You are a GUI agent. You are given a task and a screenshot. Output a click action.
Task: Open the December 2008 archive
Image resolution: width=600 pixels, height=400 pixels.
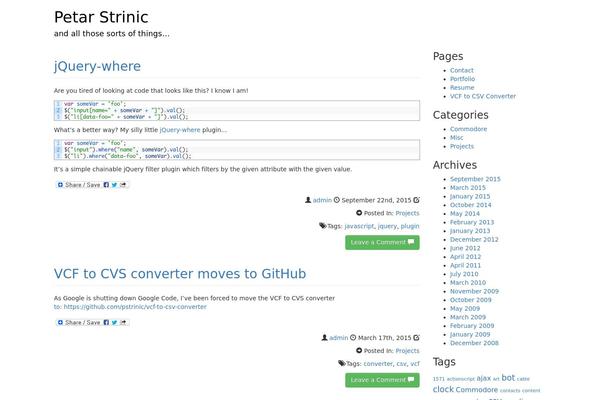474,343
